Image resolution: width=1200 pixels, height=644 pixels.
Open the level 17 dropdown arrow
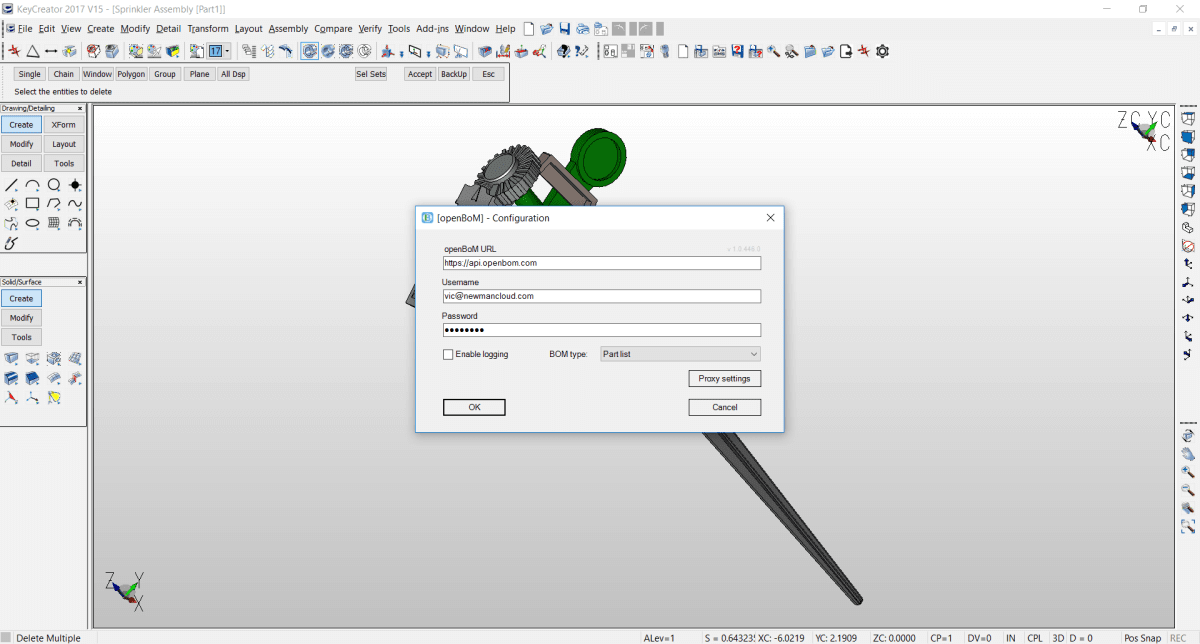(227, 51)
